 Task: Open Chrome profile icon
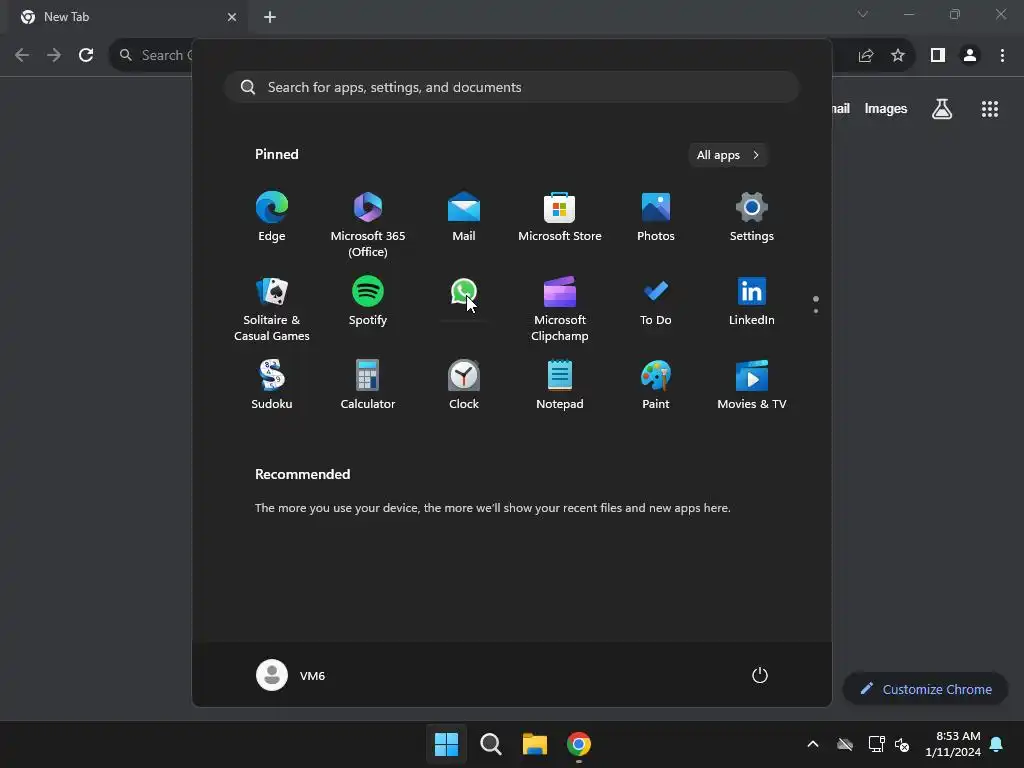(x=970, y=56)
